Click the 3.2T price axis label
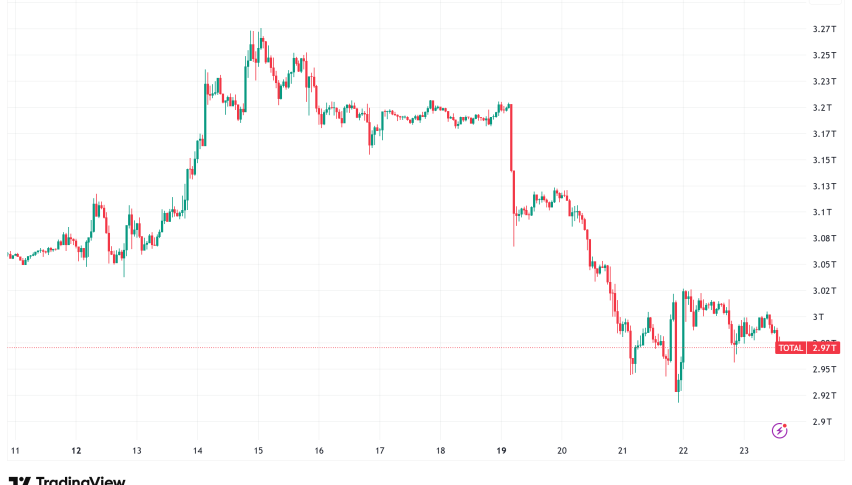 822,107
